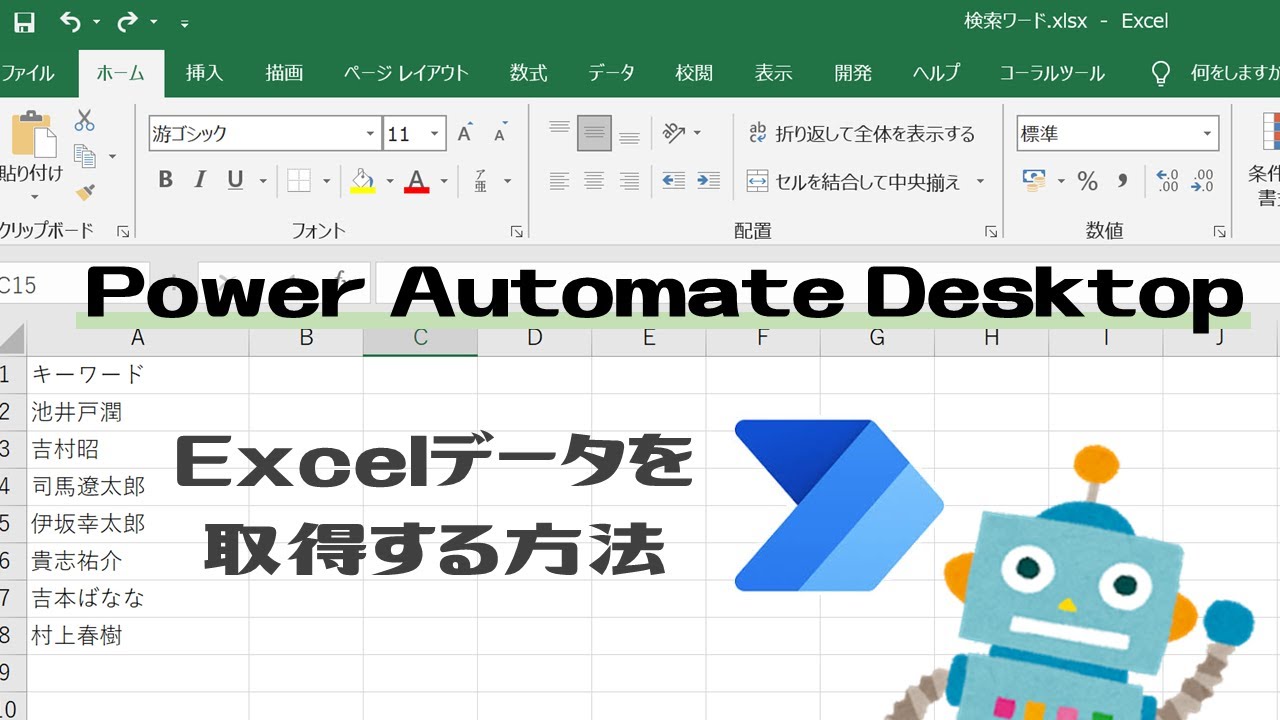This screenshot has width=1280, height=720.
Task: Open the 表示 tab
Action: tap(773, 73)
